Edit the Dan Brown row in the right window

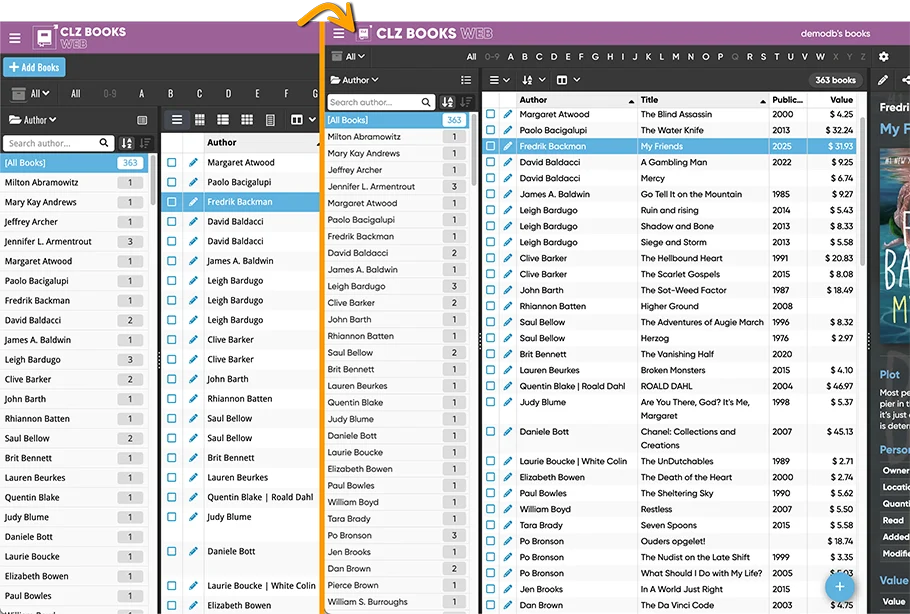[508, 605]
